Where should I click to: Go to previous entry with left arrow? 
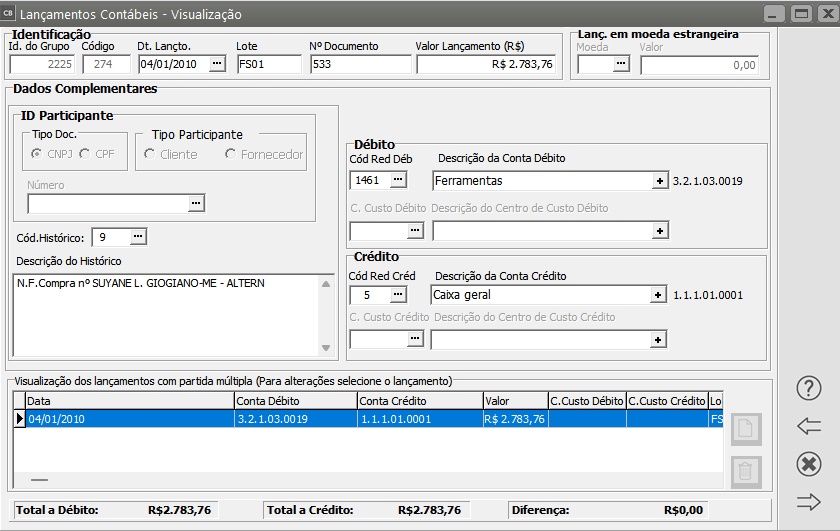point(808,426)
